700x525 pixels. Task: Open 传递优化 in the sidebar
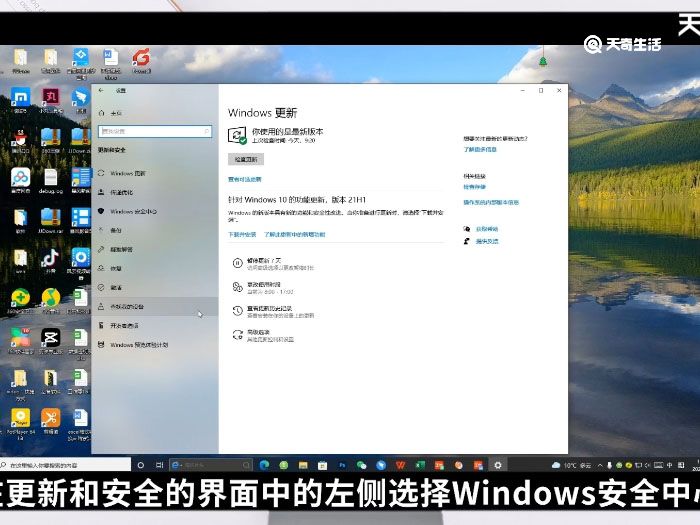click(x=155, y=192)
